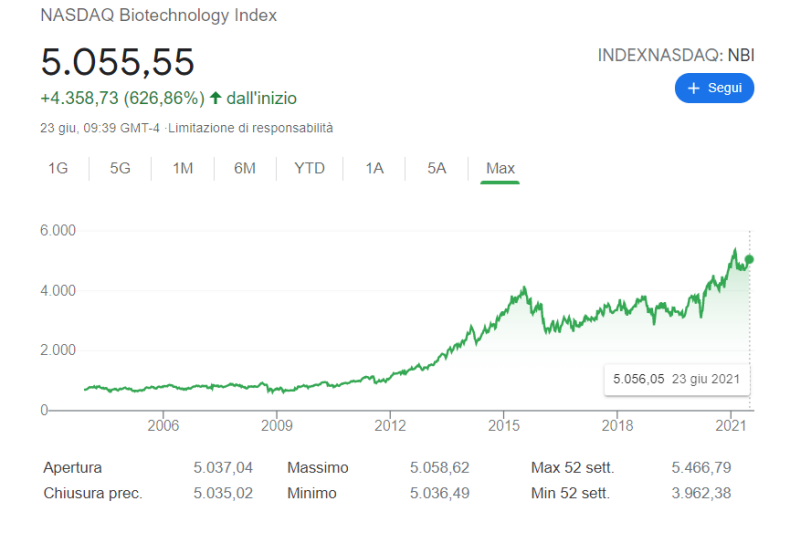Click the 2006 x-axis label

click(163, 426)
